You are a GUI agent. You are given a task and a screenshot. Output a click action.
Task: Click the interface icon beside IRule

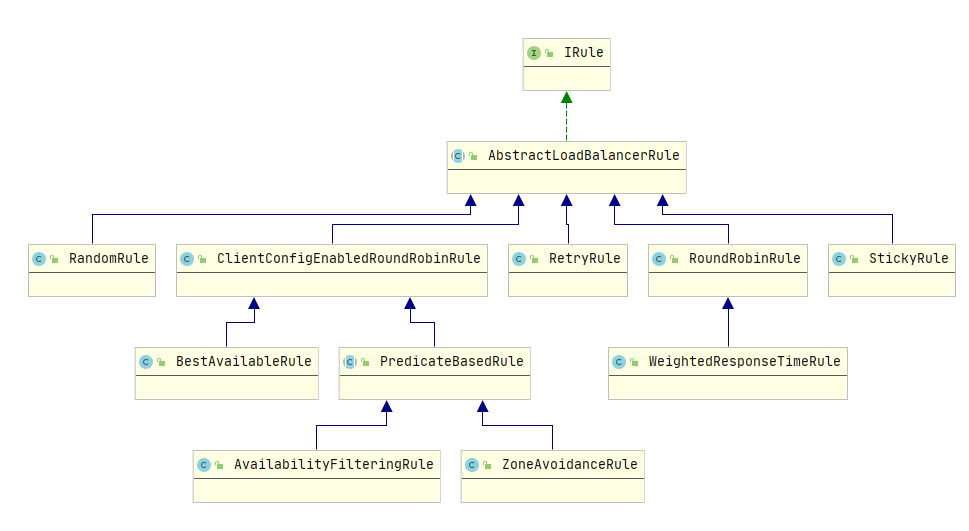point(534,53)
